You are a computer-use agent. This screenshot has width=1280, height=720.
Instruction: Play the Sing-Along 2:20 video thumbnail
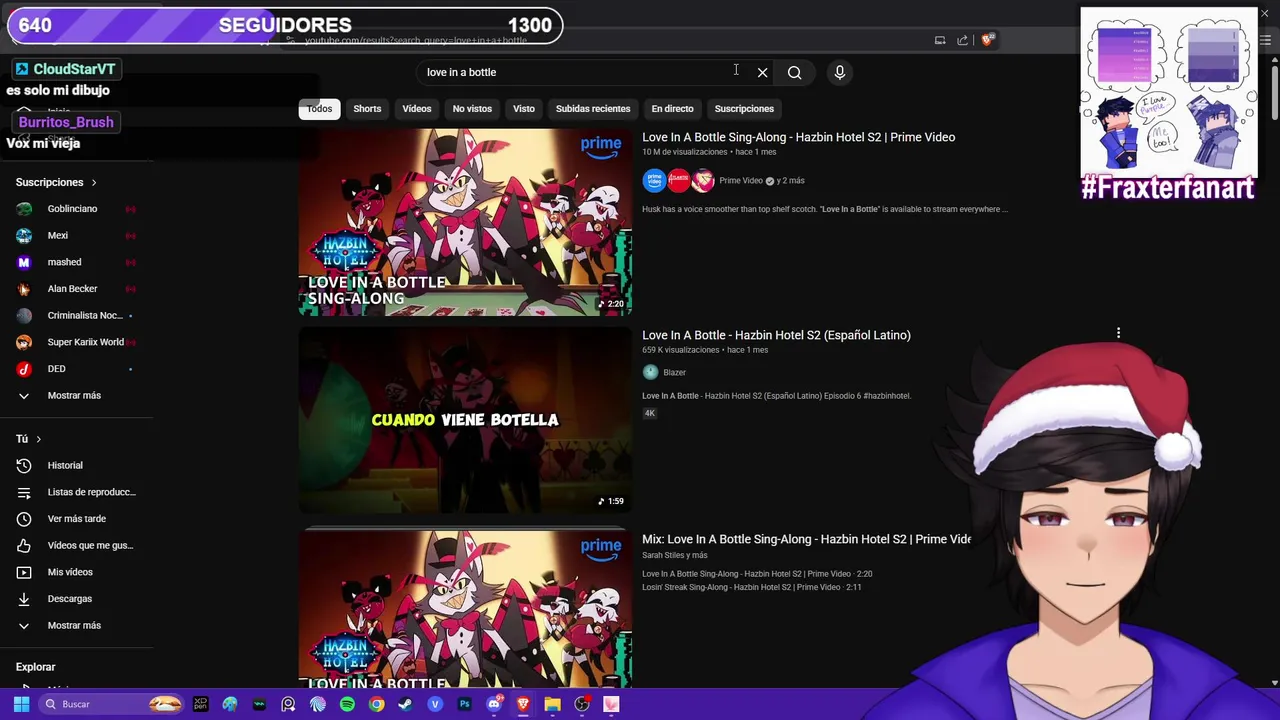465,222
